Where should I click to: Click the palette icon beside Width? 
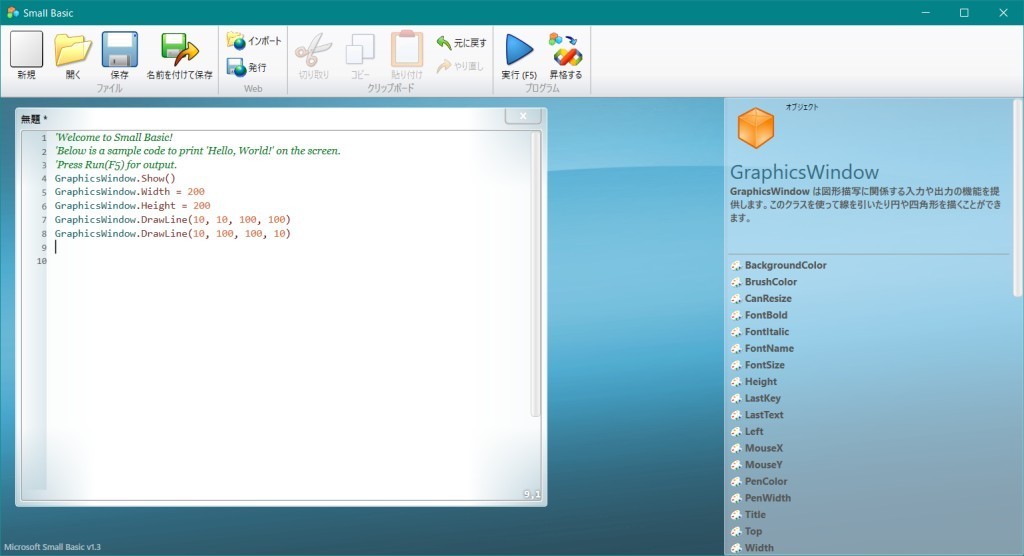736,548
